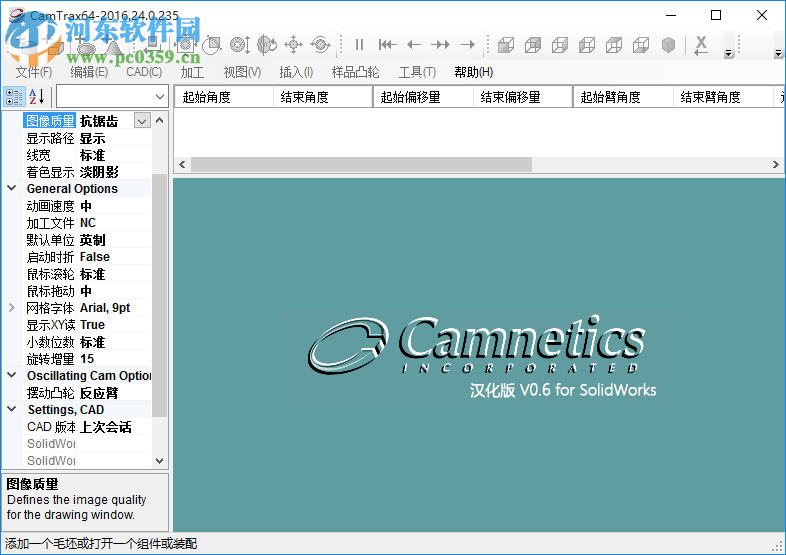Switch to bottom view cube icon

point(641,45)
